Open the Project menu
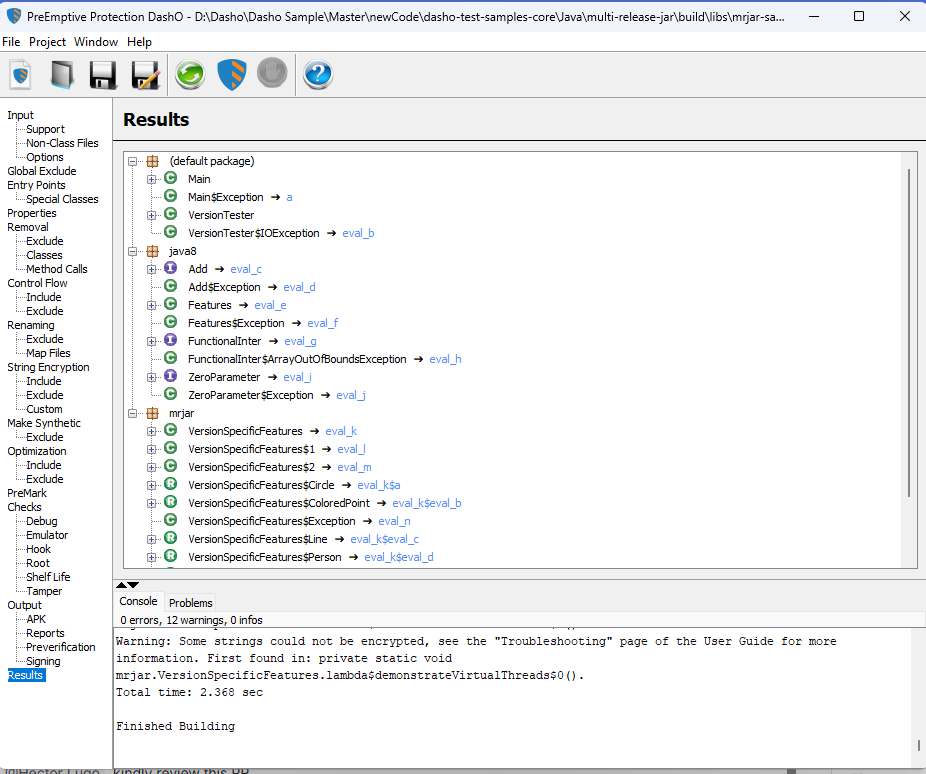The height and width of the screenshot is (774, 926). coord(47,42)
